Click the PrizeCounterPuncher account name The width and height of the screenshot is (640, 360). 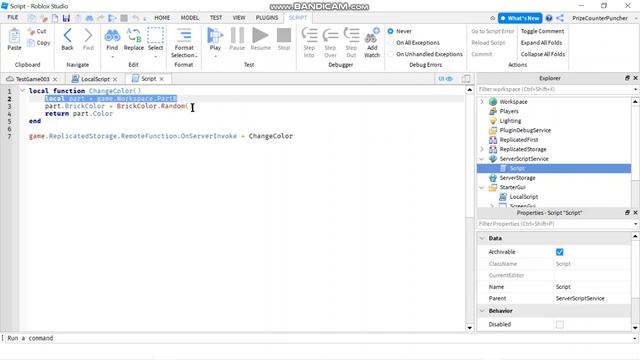[x=600, y=18]
